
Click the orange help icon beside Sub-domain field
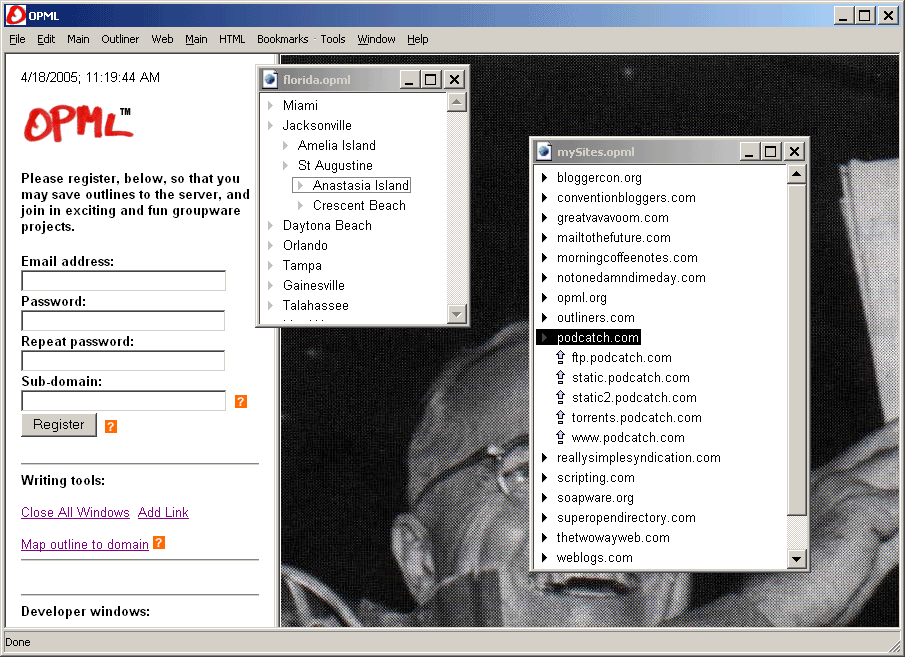point(241,401)
